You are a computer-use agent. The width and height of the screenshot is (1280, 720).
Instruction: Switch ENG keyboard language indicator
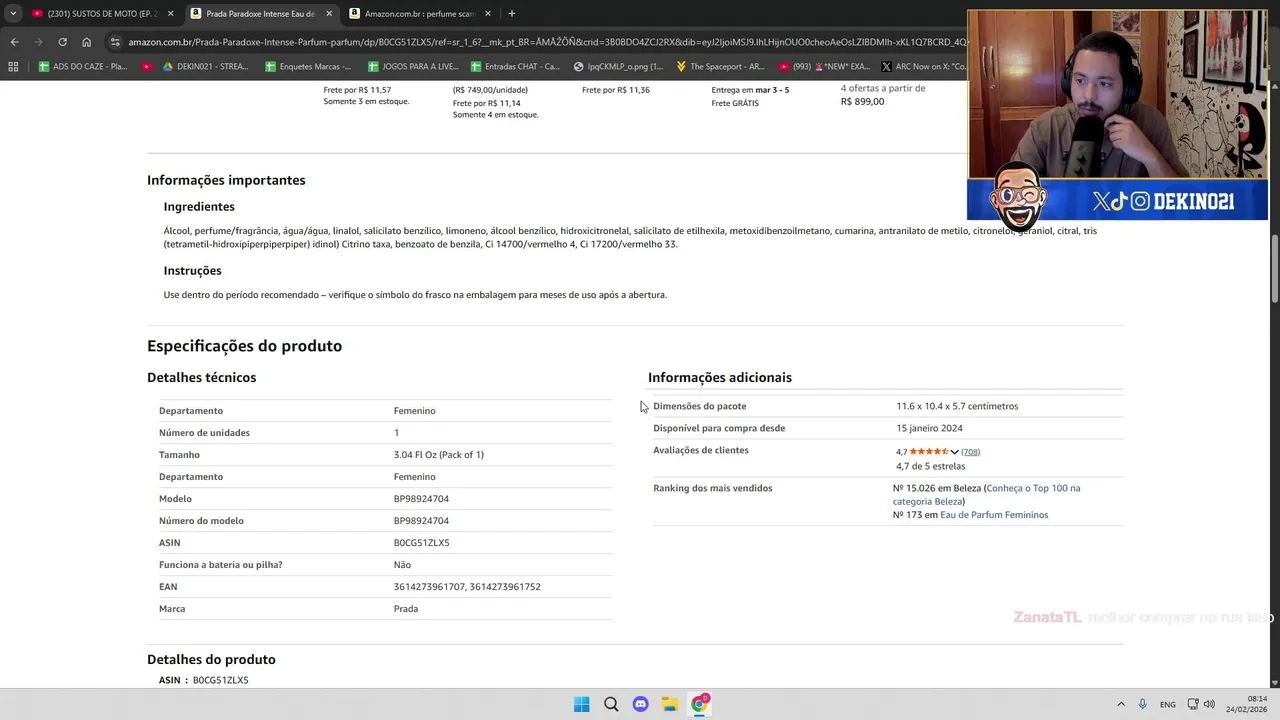pos(1168,704)
